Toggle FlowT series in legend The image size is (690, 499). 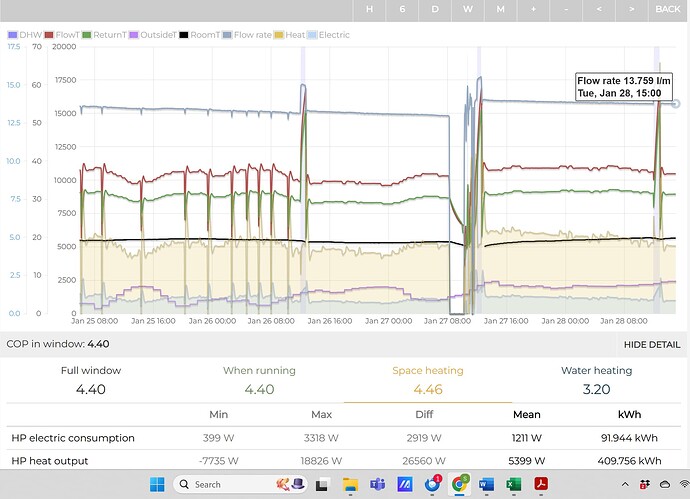coord(62,35)
